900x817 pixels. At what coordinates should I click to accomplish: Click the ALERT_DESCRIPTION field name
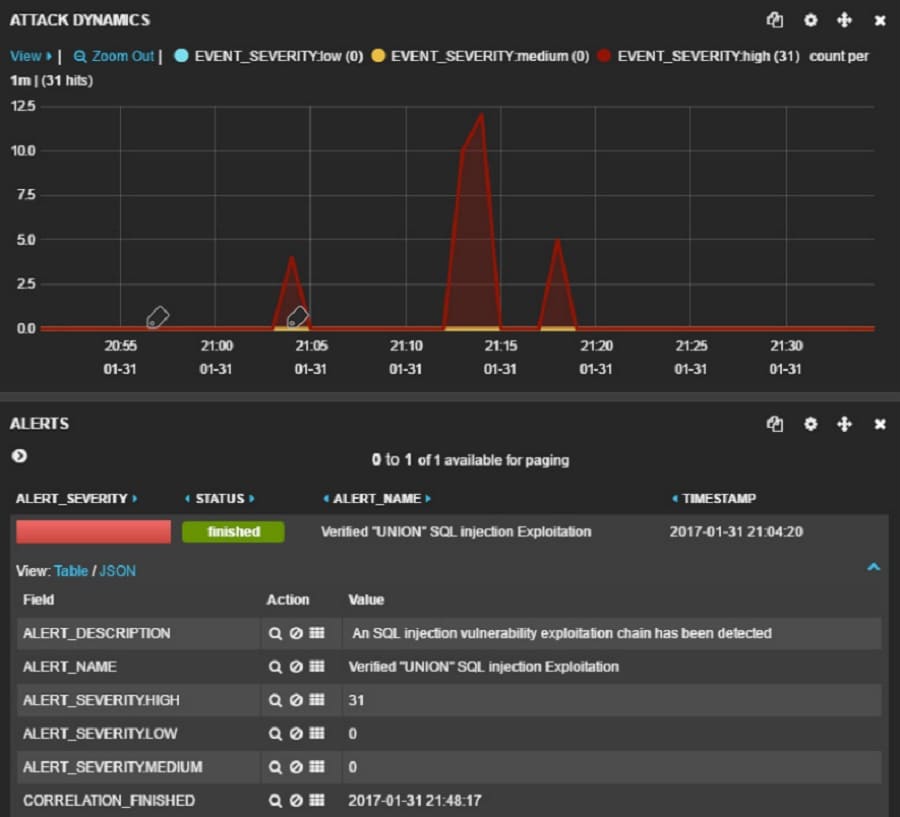(x=96, y=633)
